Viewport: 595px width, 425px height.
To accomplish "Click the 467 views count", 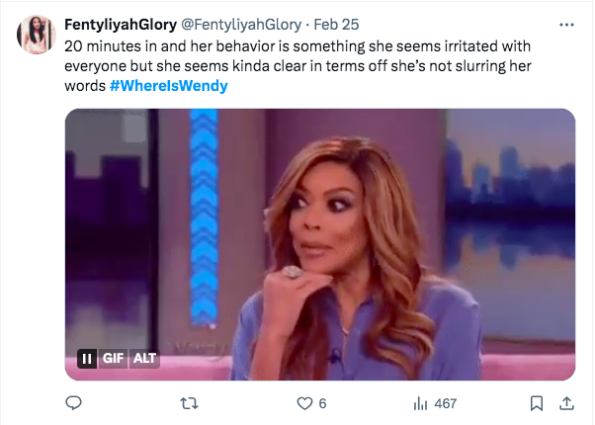I will click(x=445, y=403).
